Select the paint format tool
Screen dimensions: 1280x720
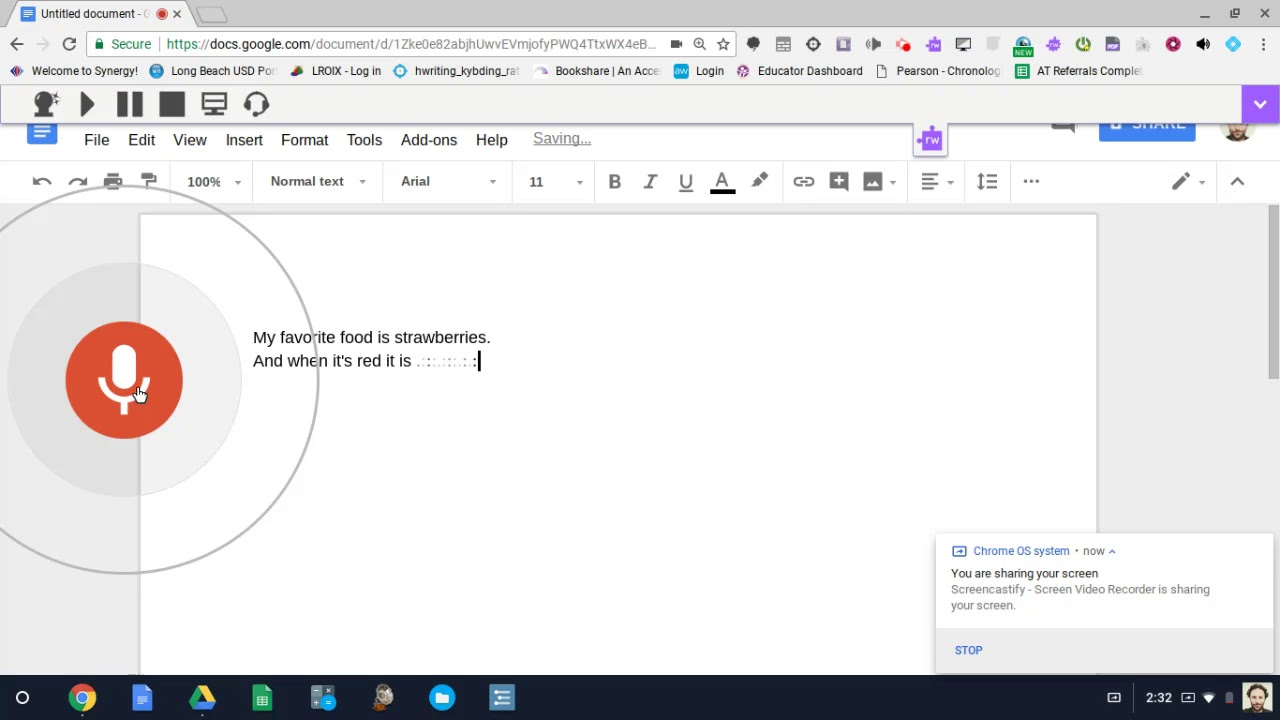[148, 181]
